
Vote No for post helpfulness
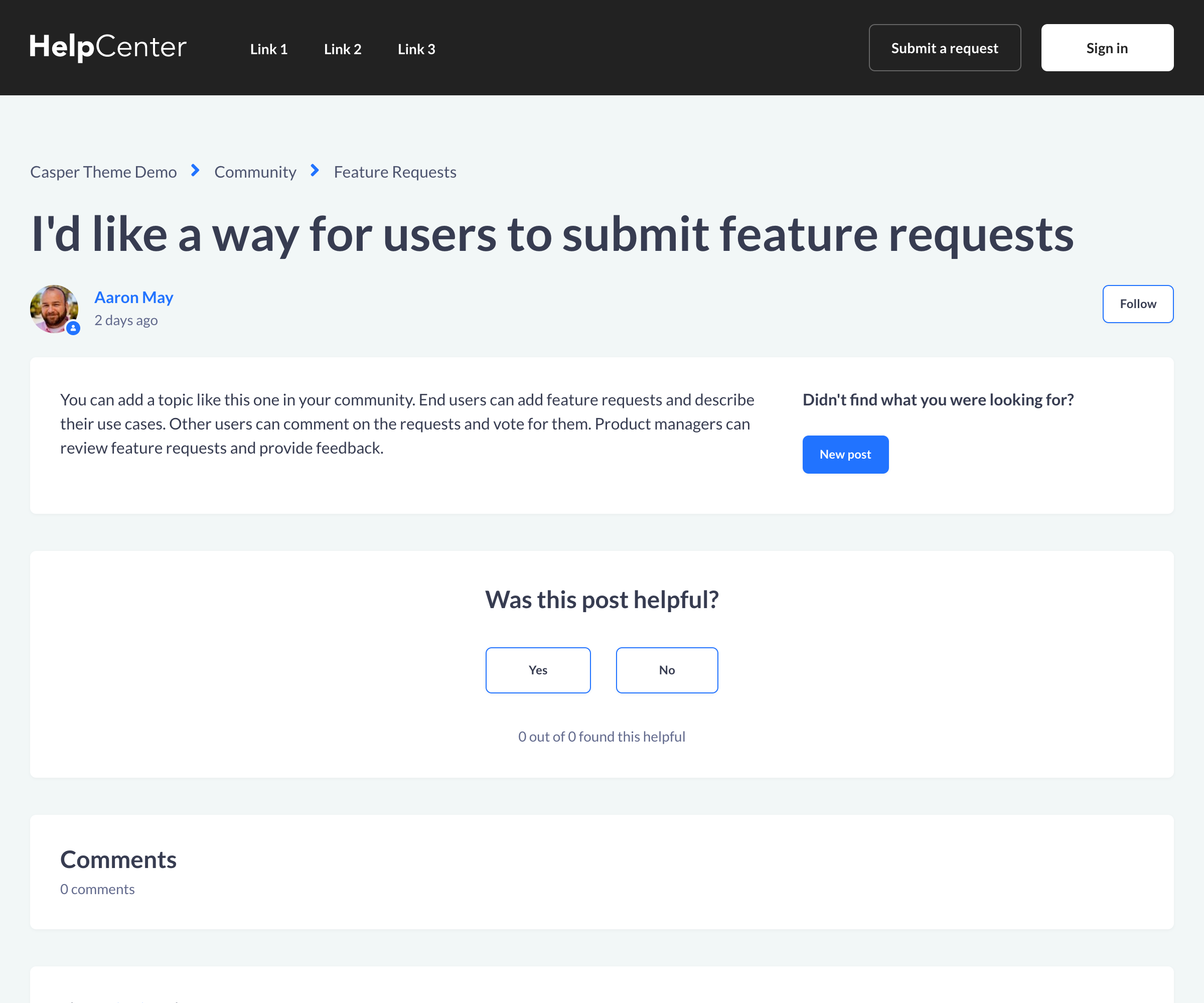tap(667, 670)
